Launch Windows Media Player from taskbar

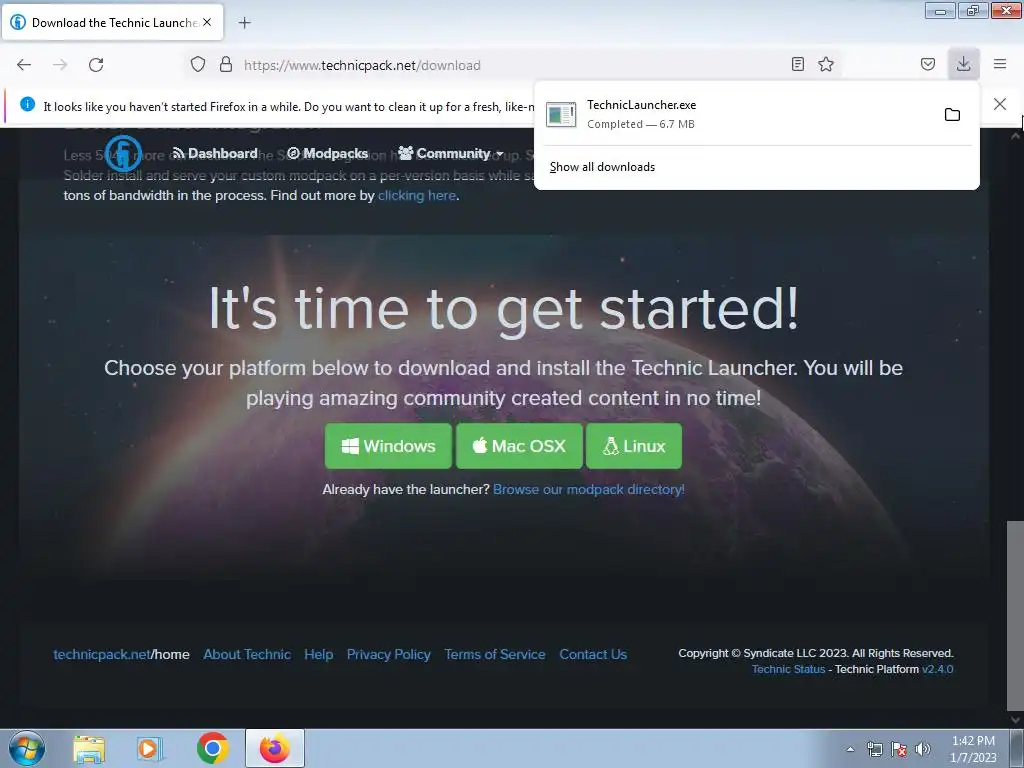150,748
